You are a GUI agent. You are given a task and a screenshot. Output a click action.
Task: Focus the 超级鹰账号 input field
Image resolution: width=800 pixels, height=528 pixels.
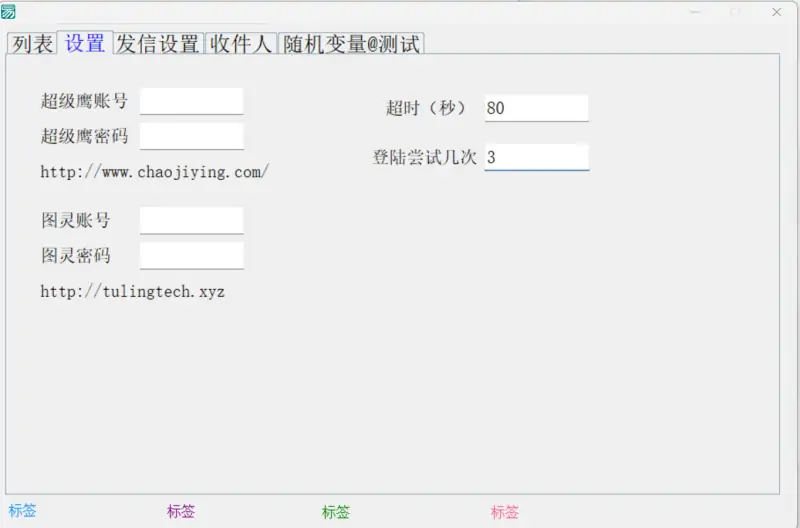click(191, 101)
